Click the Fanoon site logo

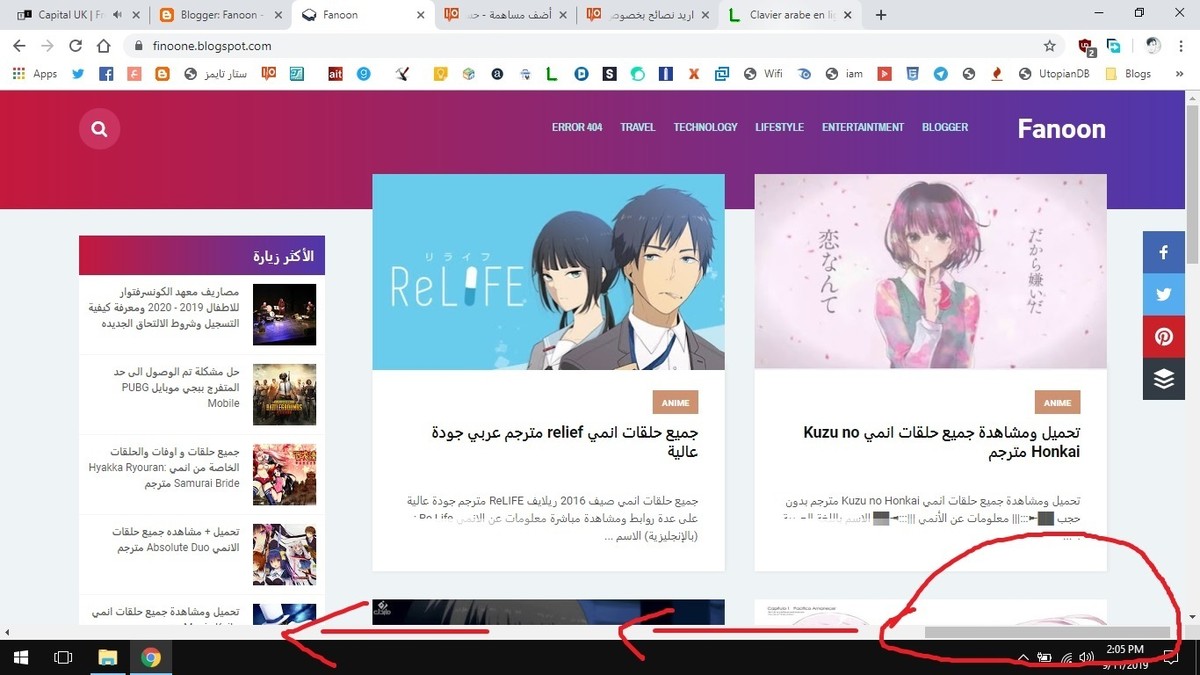tap(1061, 129)
